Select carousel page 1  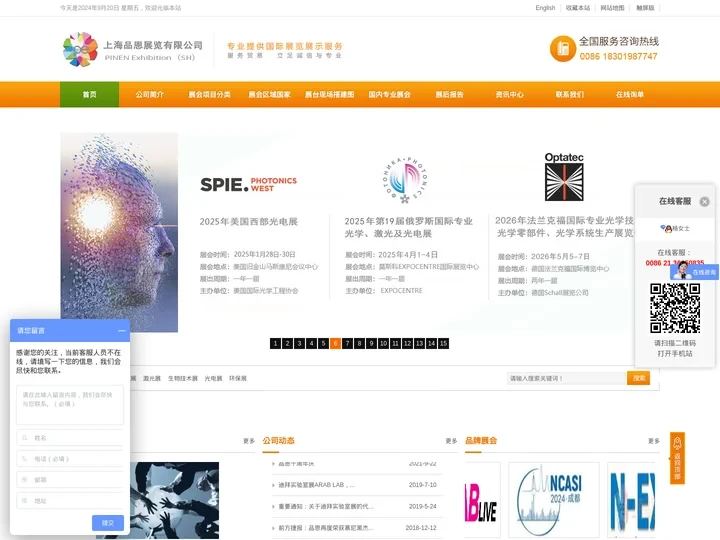click(275, 343)
